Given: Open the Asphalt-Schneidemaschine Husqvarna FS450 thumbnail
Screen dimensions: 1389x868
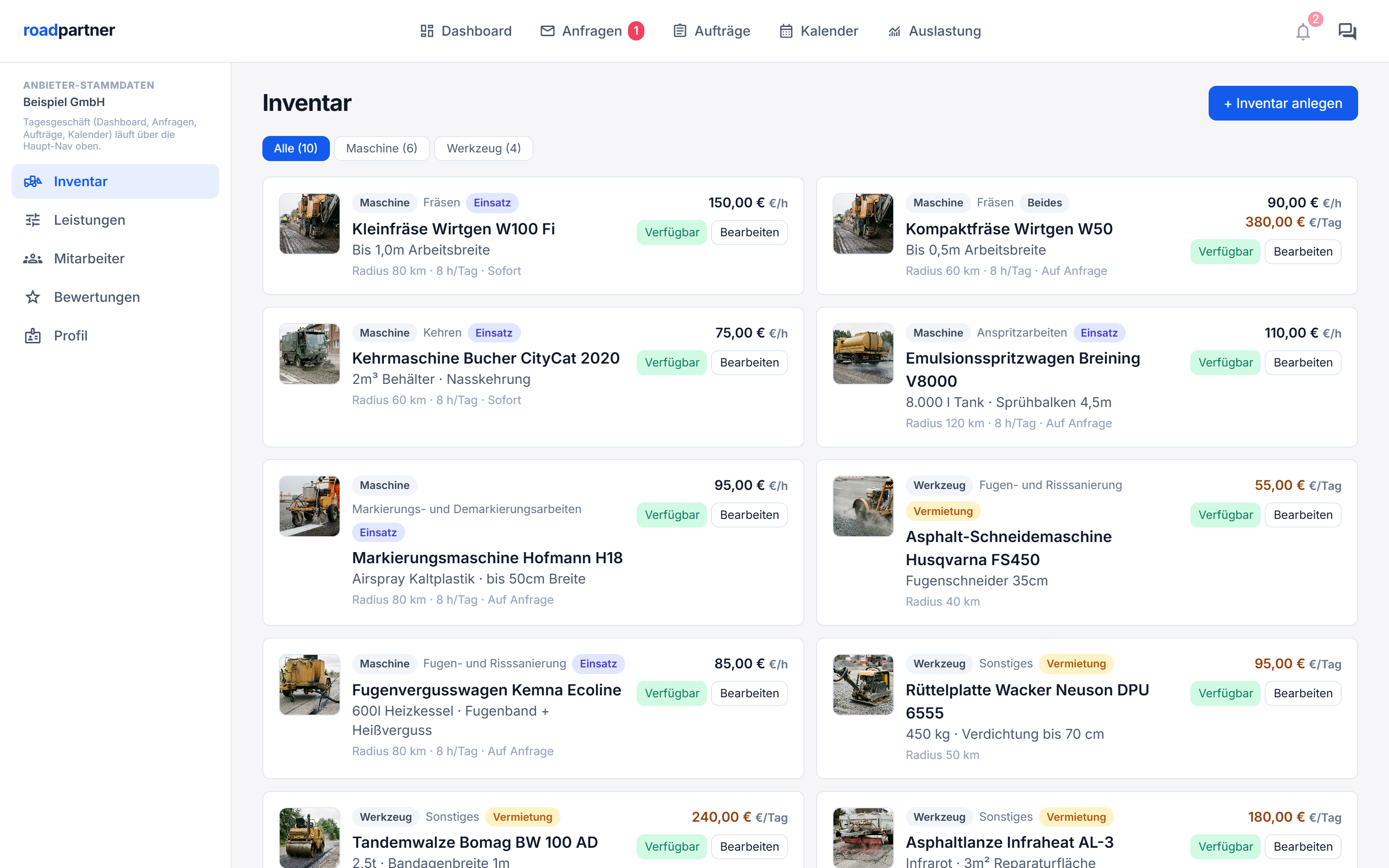Looking at the screenshot, I should click(x=863, y=506).
